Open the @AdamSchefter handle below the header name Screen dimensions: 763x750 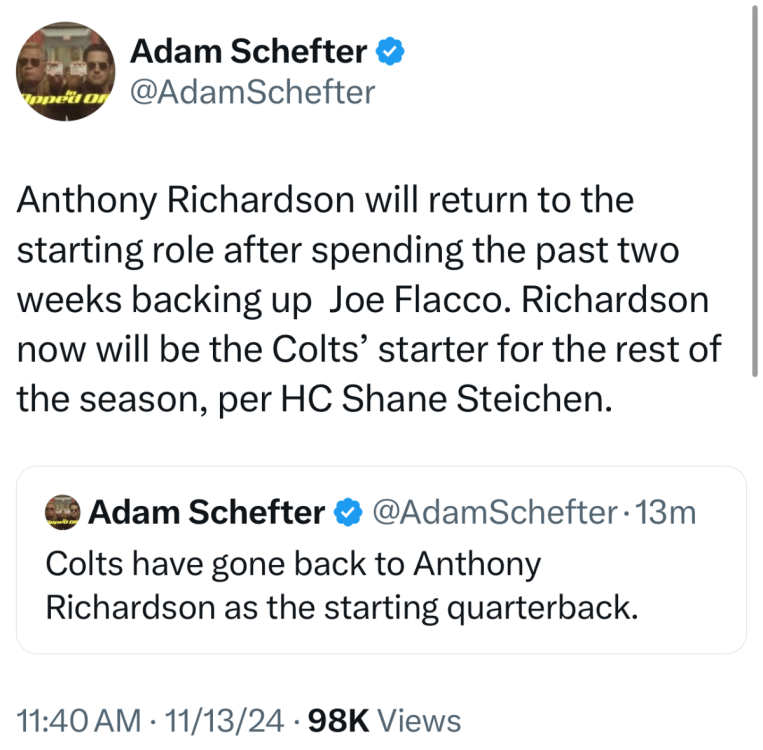(x=253, y=92)
